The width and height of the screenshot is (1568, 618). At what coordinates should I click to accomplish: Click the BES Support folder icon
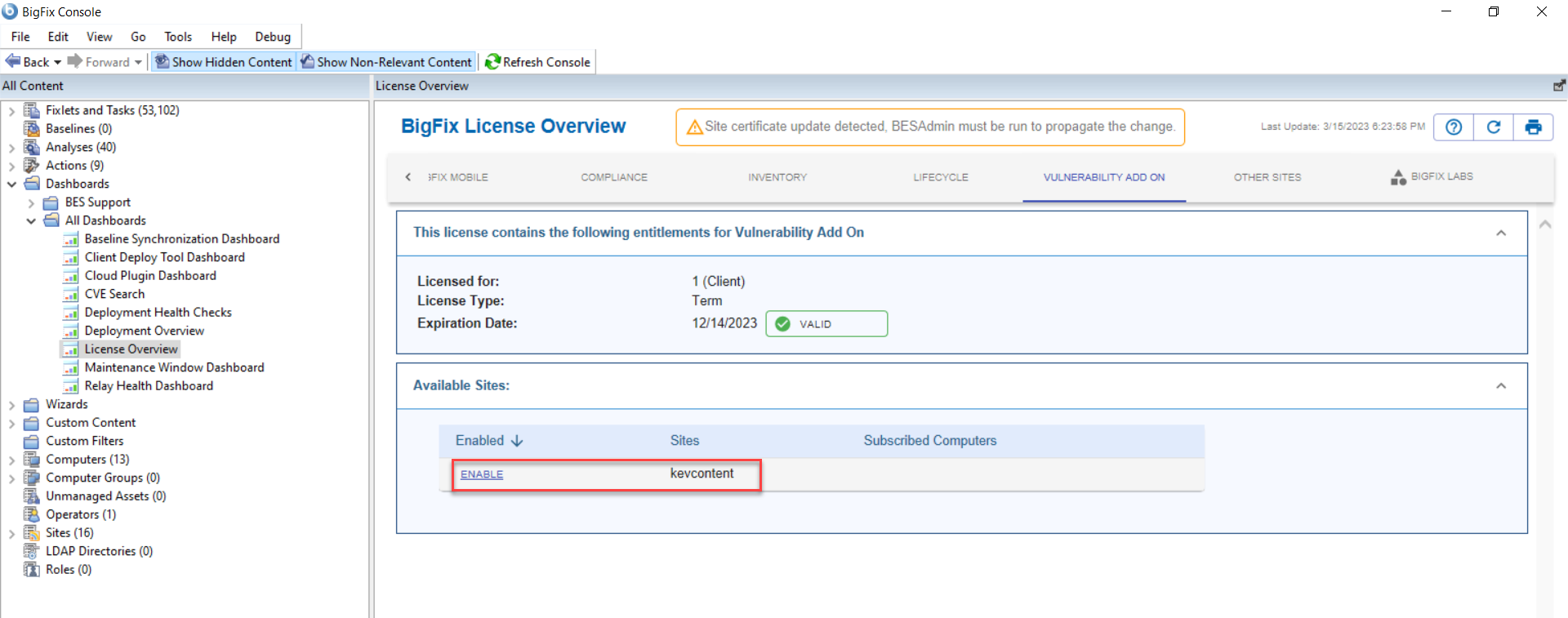[x=51, y=202]
